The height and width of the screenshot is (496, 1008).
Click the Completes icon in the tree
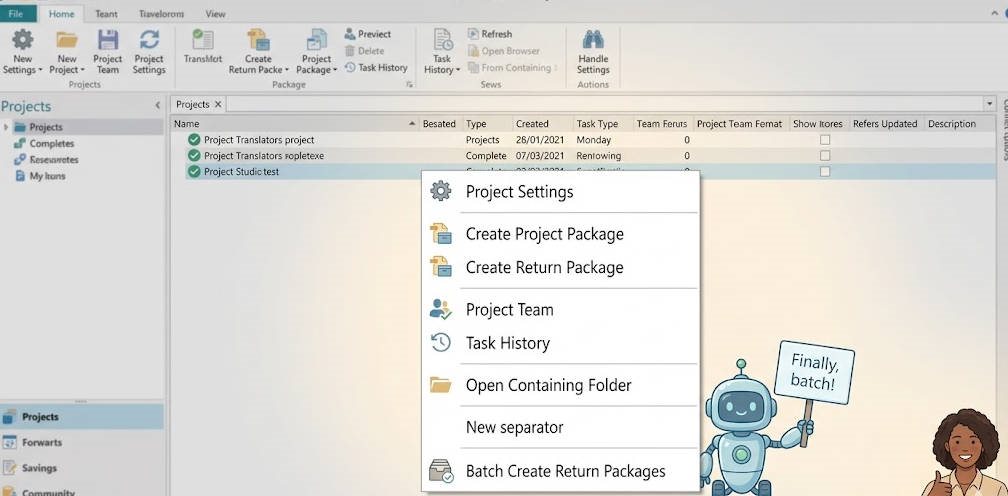pos(19,143)
